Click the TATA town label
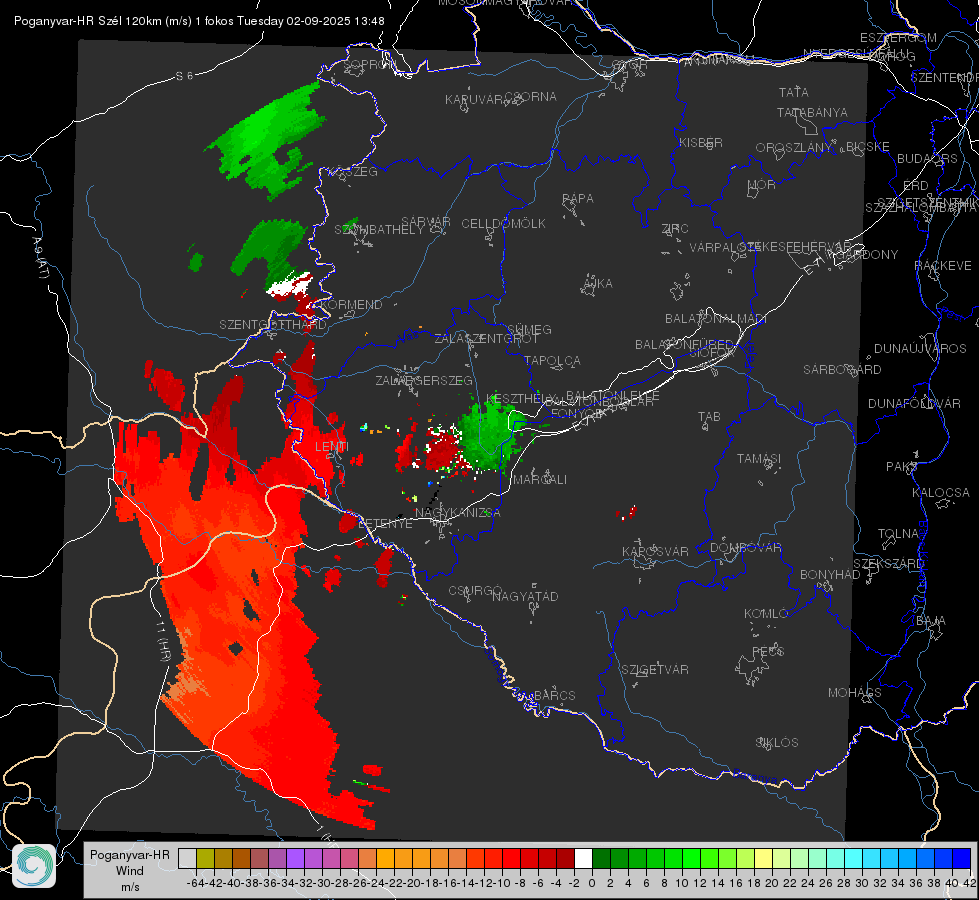The image size is (979, 900). pos(794,92)
